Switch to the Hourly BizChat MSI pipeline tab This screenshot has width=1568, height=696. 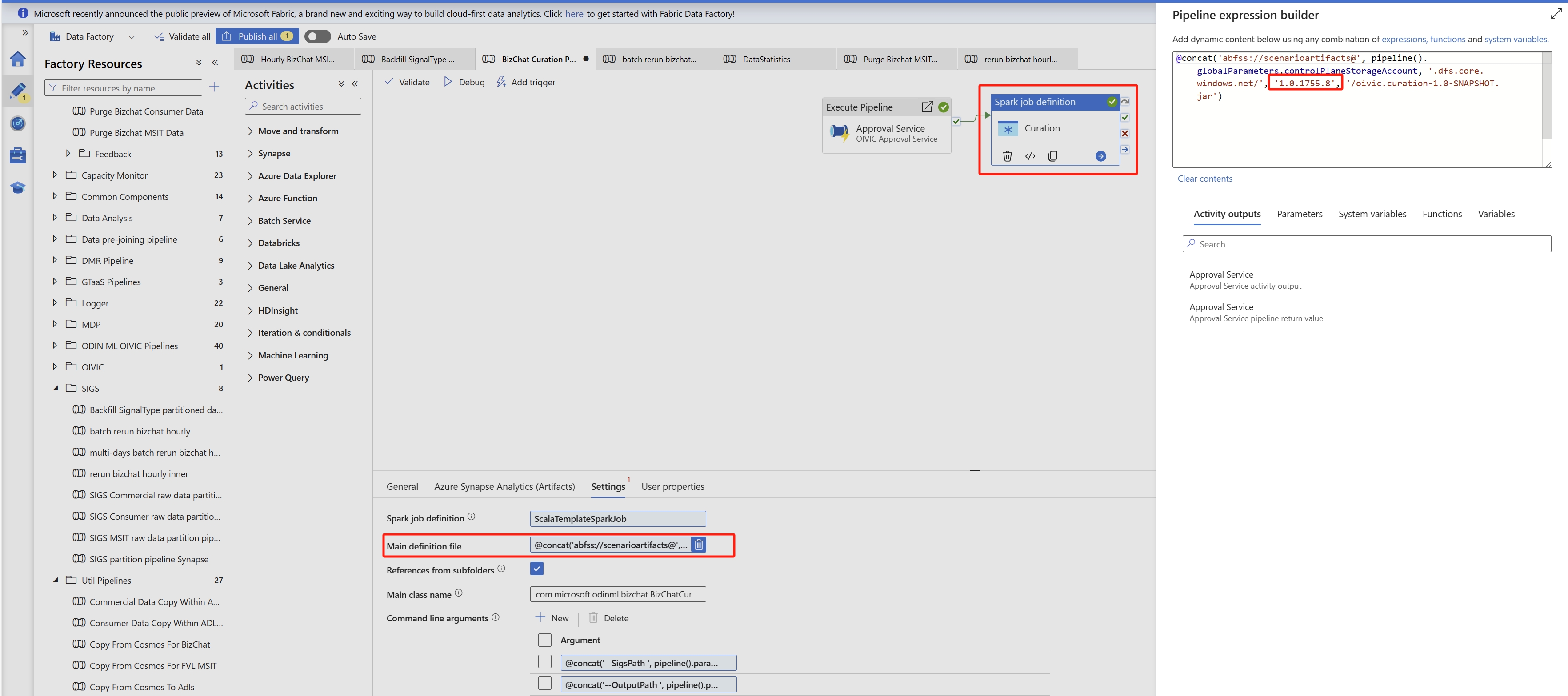pyautogui.click(x=293, y=59)
